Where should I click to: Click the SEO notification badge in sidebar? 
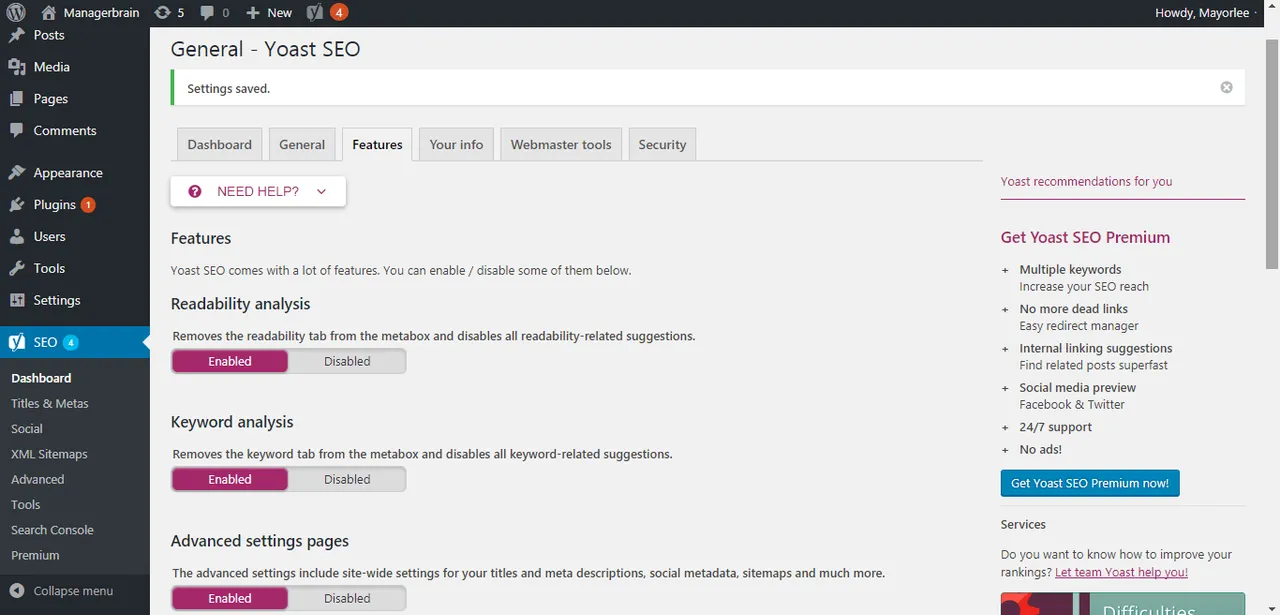coord(70,343)
